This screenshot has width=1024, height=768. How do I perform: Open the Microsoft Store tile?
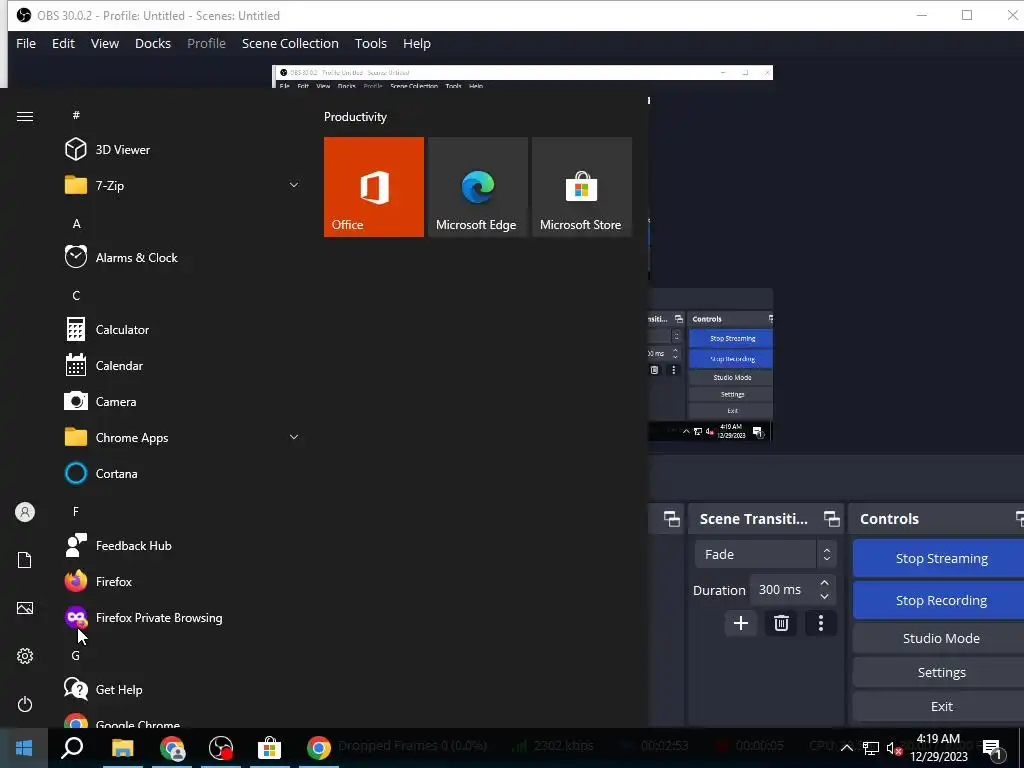tap(582, 187)
